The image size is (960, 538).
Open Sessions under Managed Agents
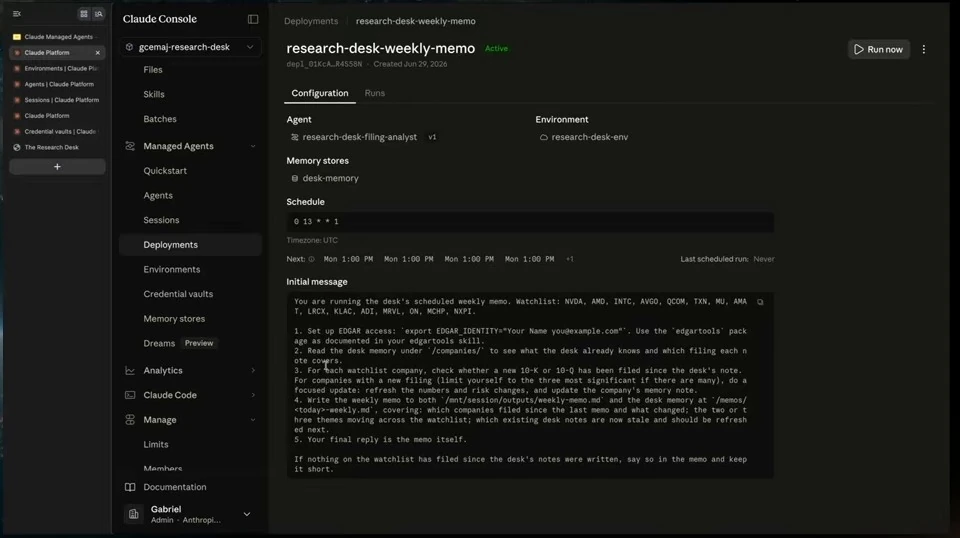[161, 220]
